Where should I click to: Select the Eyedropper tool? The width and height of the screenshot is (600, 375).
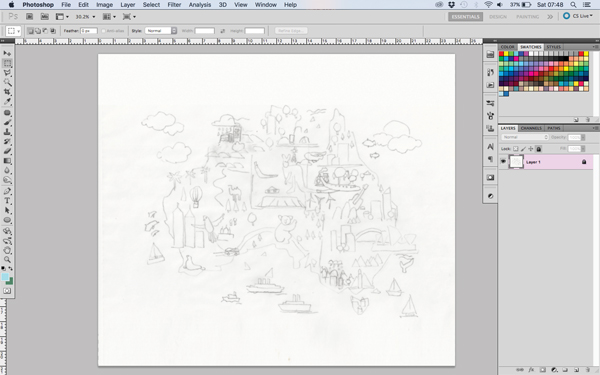7,101
